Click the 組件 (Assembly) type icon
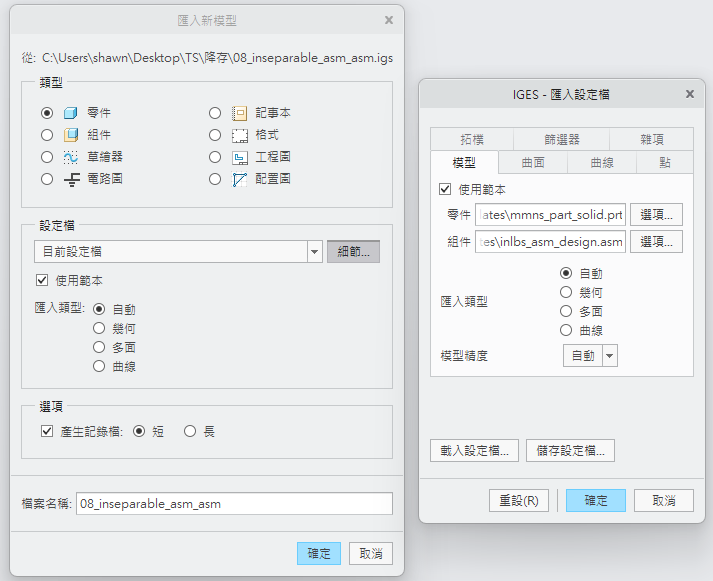This screenshot has width=713, height=581. 71,135
